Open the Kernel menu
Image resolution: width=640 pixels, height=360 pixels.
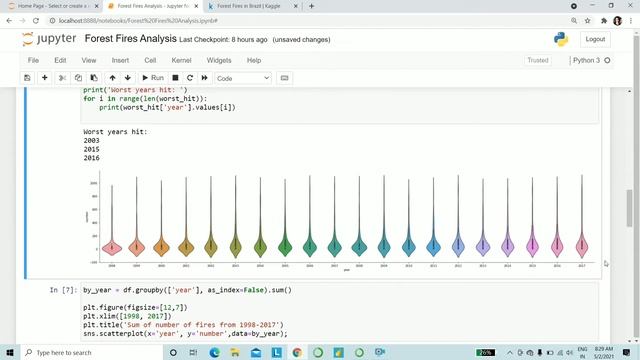tap(181, 60)
